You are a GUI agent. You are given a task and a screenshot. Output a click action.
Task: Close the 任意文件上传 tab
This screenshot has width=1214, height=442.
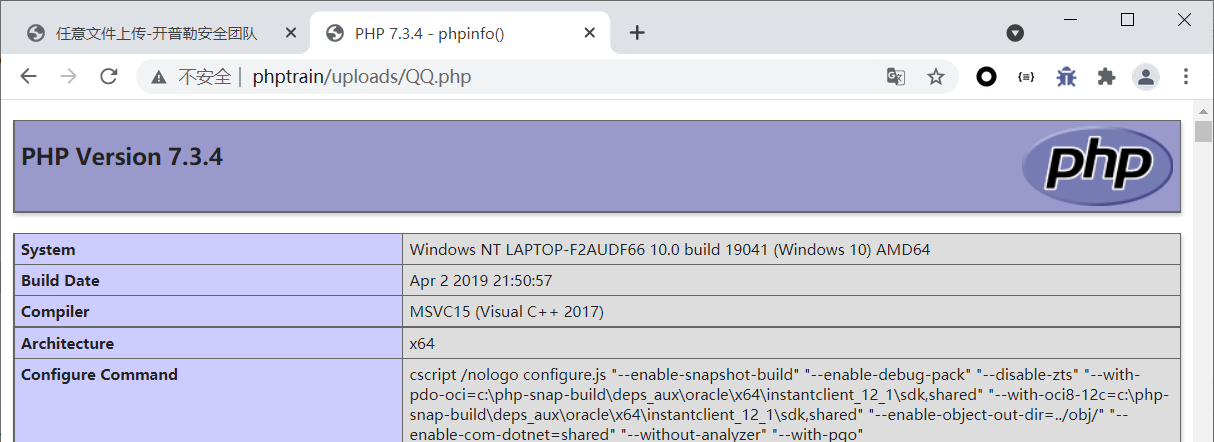(291, 33)
